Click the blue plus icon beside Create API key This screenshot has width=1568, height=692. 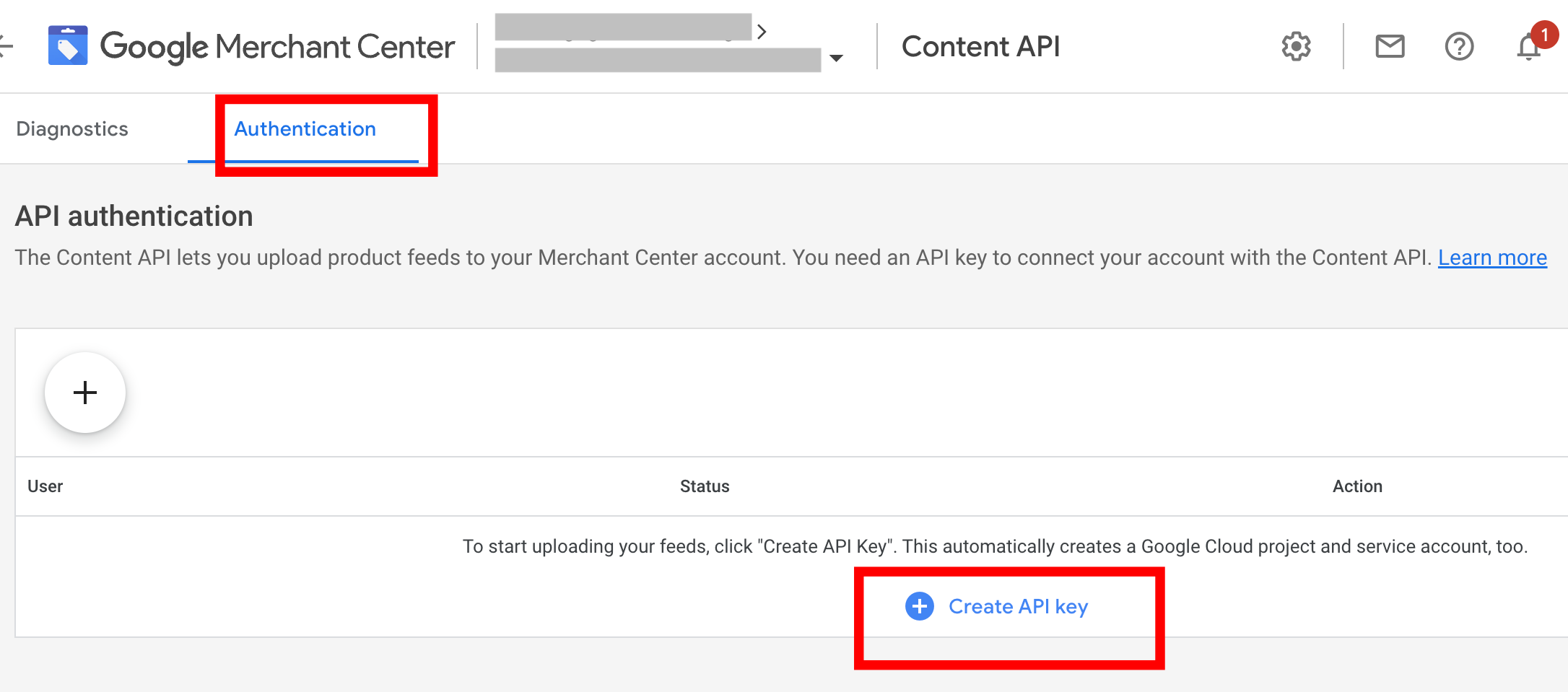pyautogui.click(x=920, y=606)
